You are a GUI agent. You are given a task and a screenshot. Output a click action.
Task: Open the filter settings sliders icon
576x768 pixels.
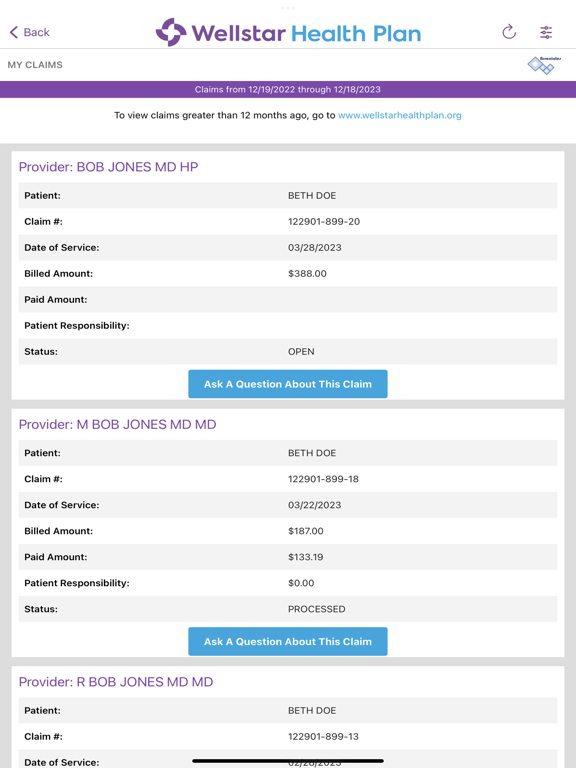546,32
